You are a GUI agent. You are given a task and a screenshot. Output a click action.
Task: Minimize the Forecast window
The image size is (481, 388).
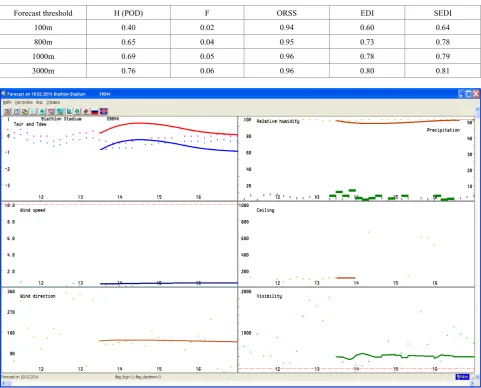point(461,94)
